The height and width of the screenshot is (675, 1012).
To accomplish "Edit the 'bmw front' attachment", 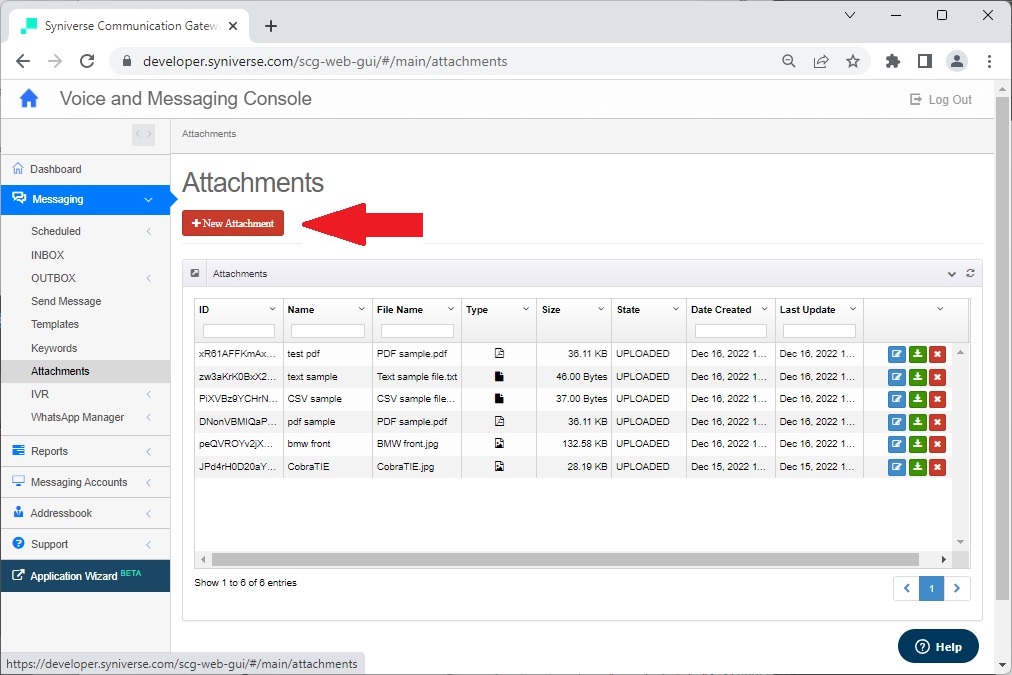I will point(896,444).
